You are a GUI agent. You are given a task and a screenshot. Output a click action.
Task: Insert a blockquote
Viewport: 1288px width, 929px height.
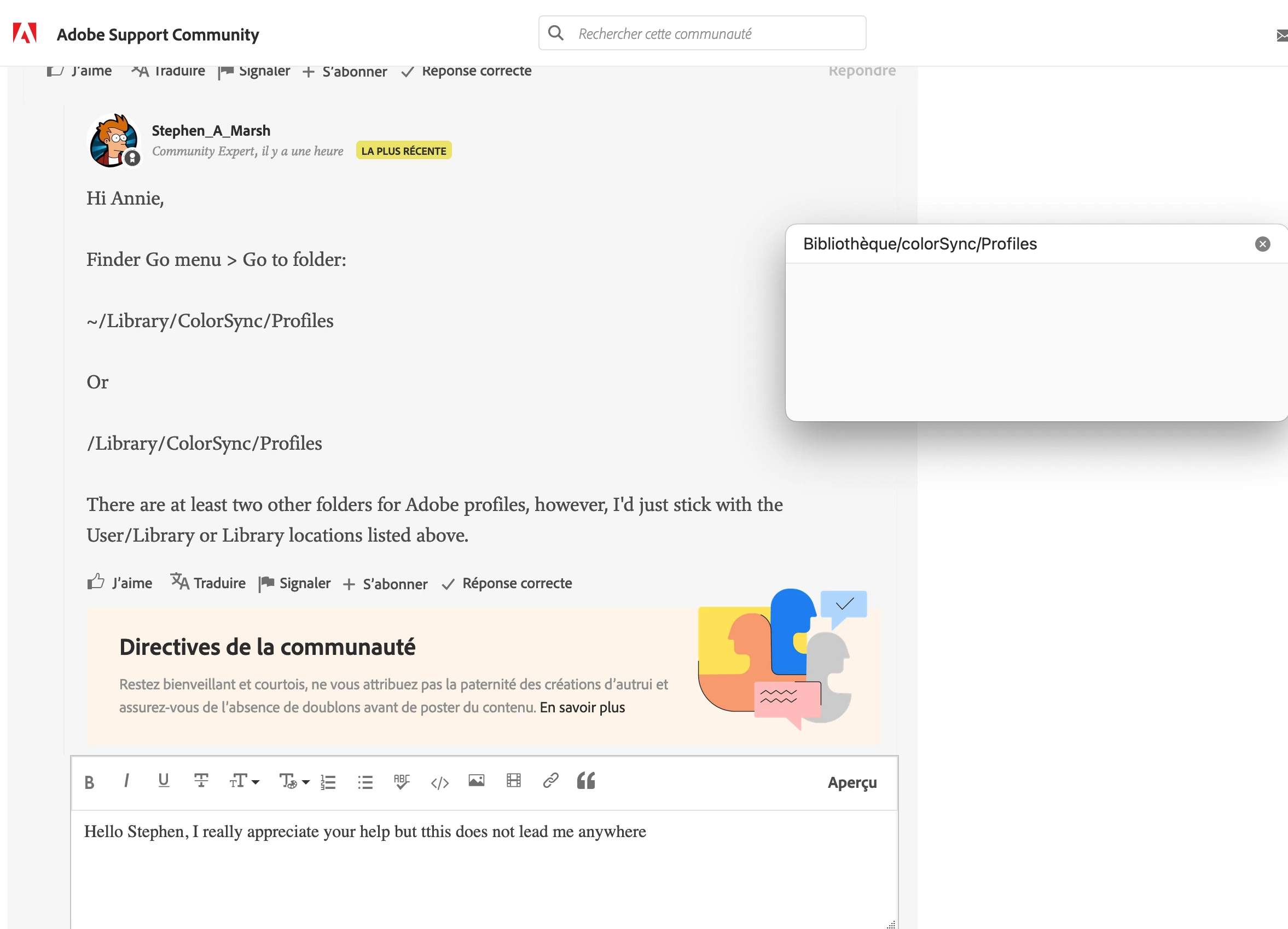[586, 781]
